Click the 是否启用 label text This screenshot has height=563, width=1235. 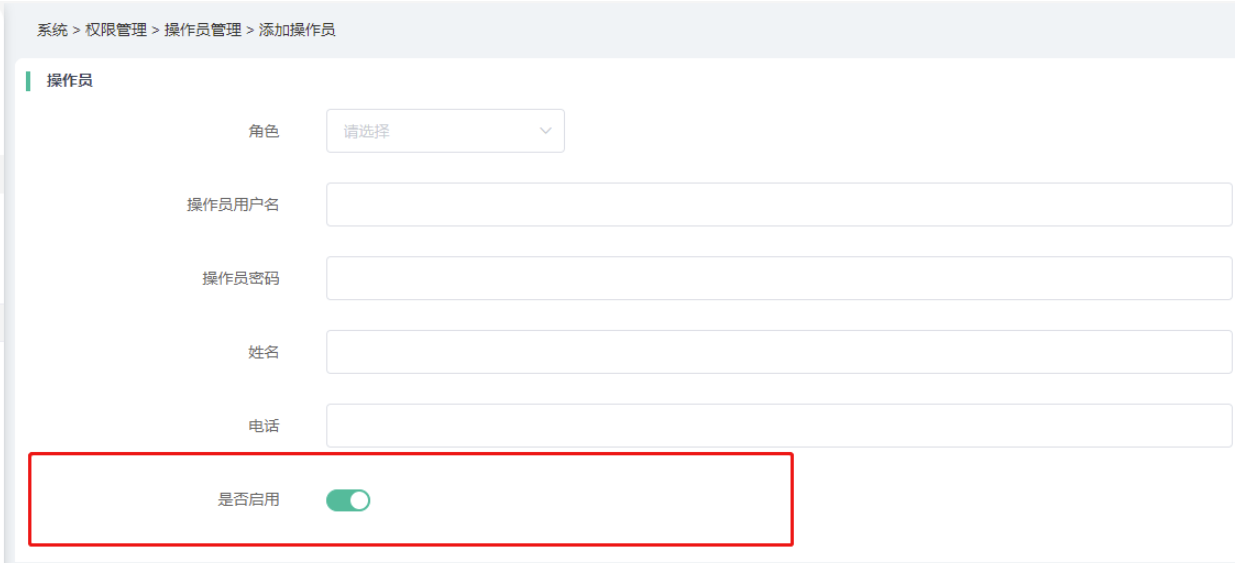click(x=249, y=500)
